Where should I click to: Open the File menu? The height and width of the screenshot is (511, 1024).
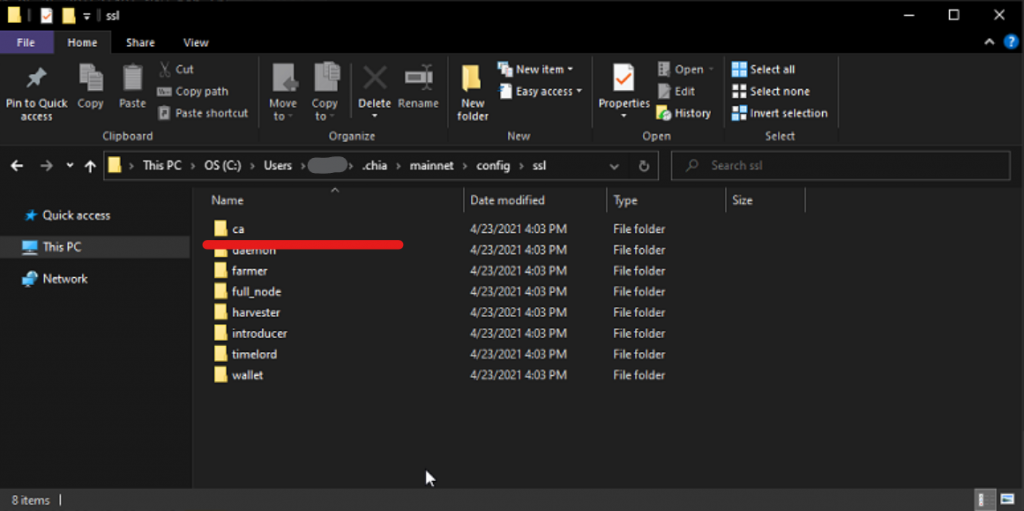pos(26,43)
